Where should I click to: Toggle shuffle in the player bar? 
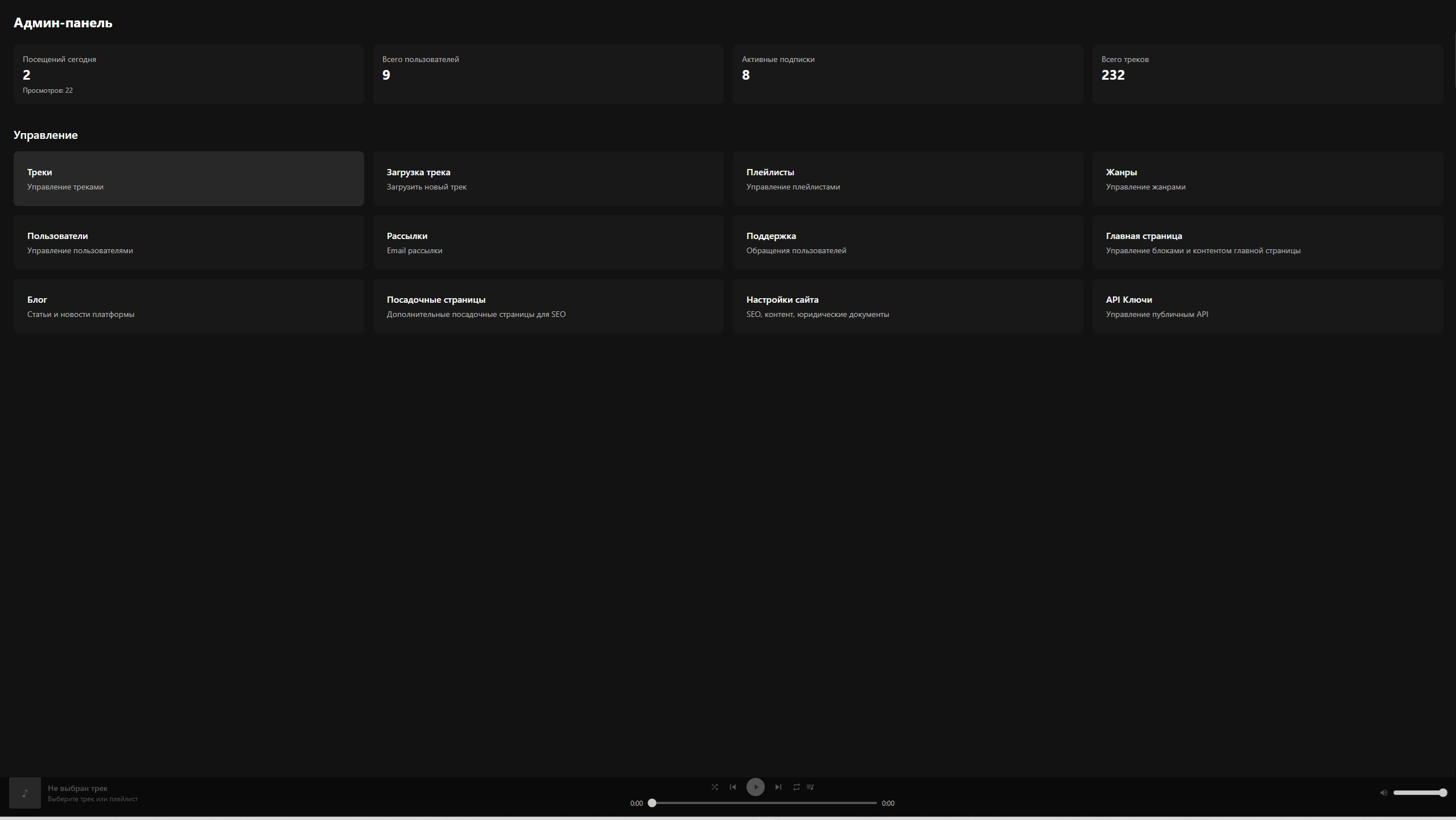[715, 787]
